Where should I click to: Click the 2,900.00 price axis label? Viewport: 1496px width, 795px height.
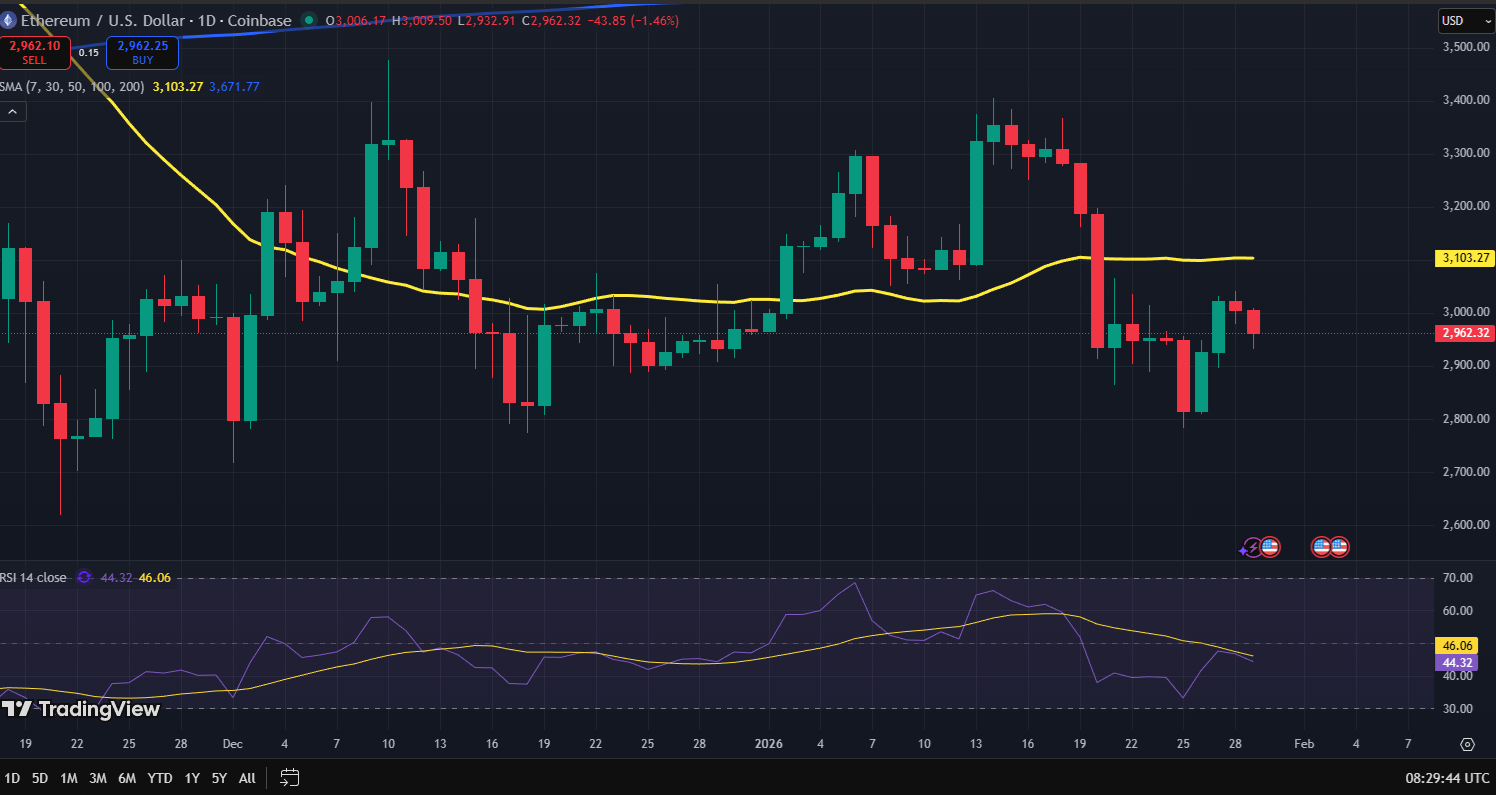pos(1467,365)
